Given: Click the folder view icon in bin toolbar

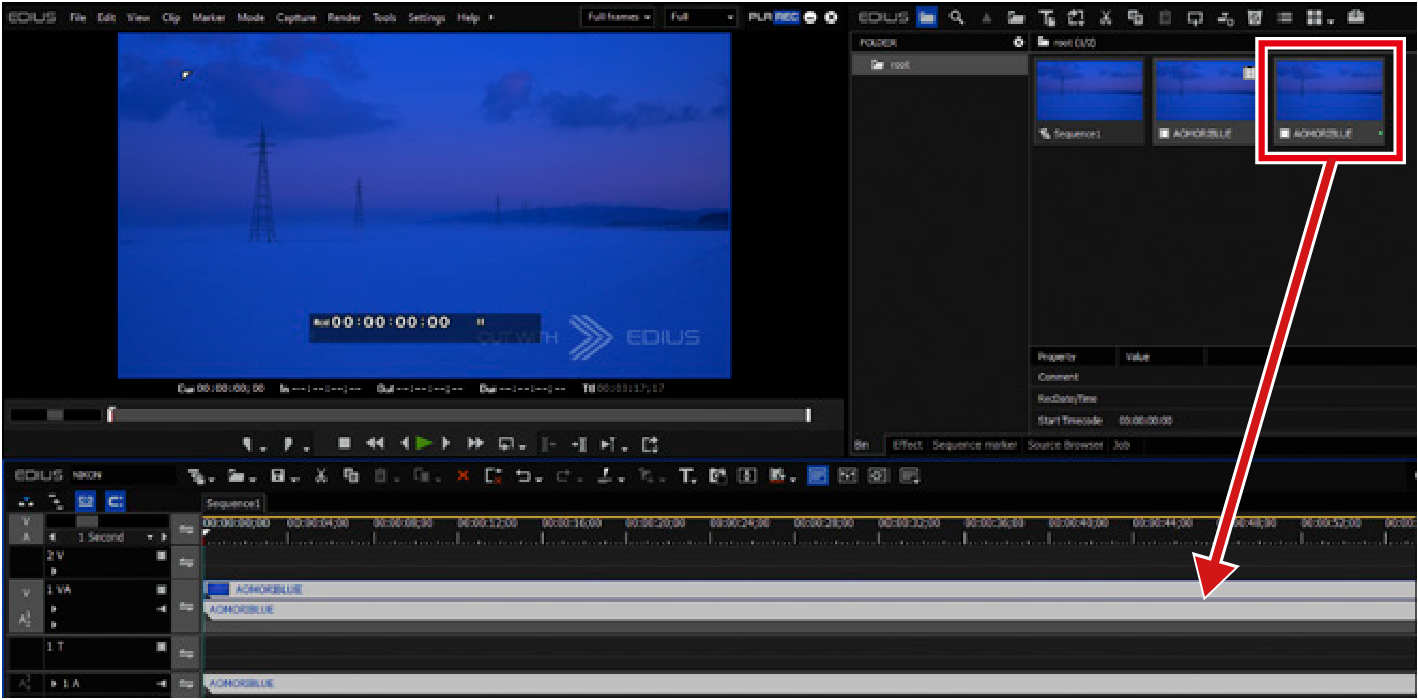Looking at the screenshot, I should pyautogui.click(x=926, y=18).
